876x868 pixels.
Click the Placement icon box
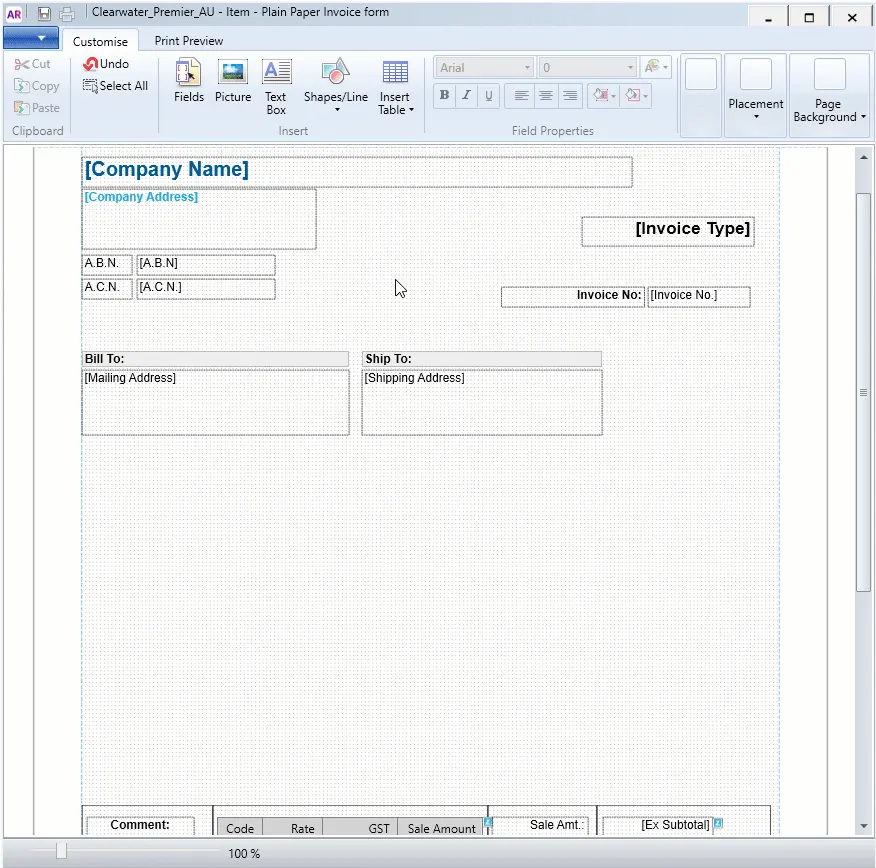pyautogui.click(x=756, y=74)
